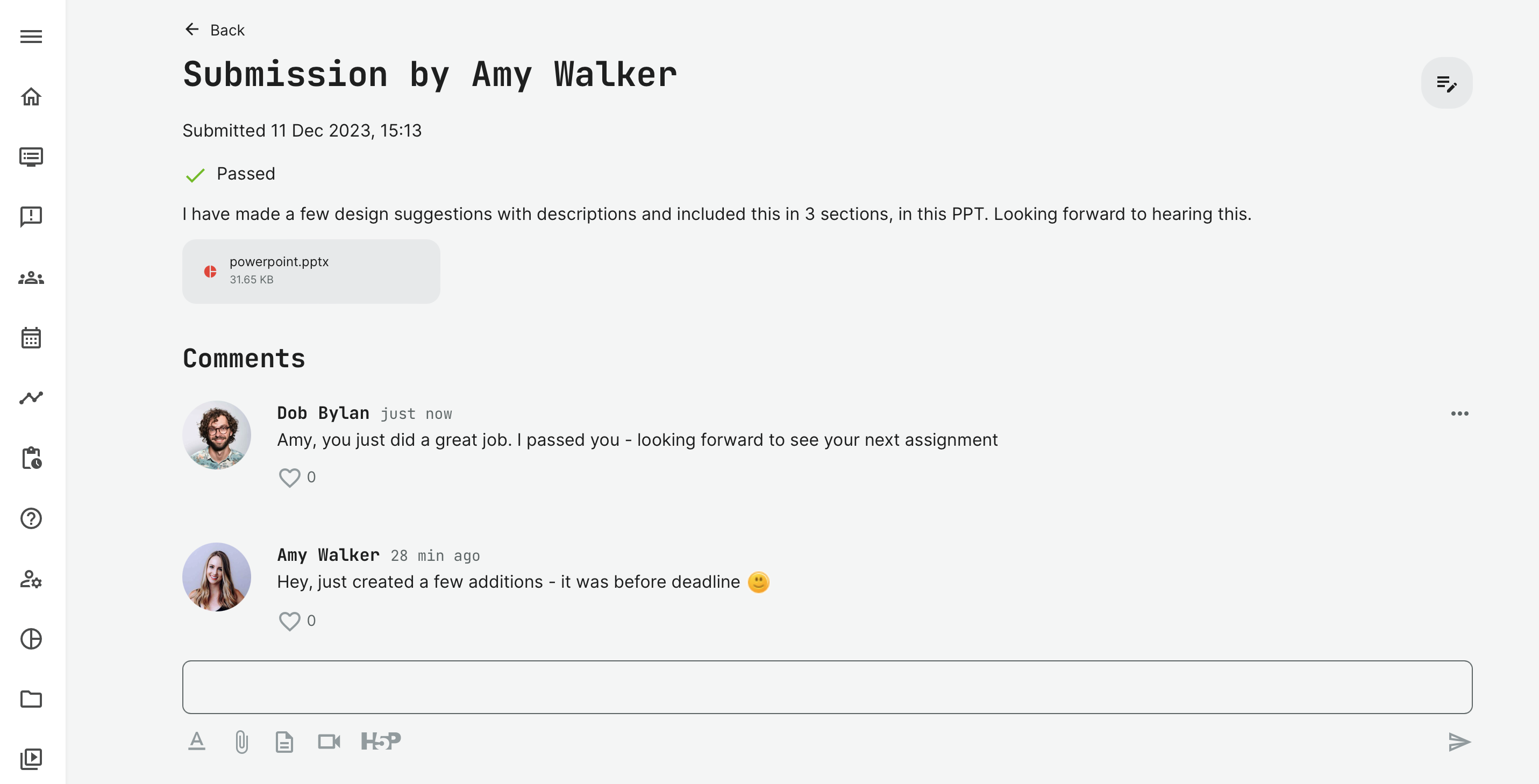Click Dob Bylan's profile picture
1539x784 pixels.
[216, 435]
